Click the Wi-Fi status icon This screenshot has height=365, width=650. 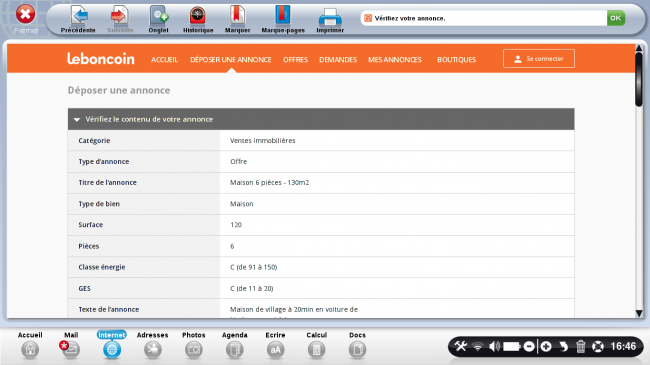tap(478, 346)
